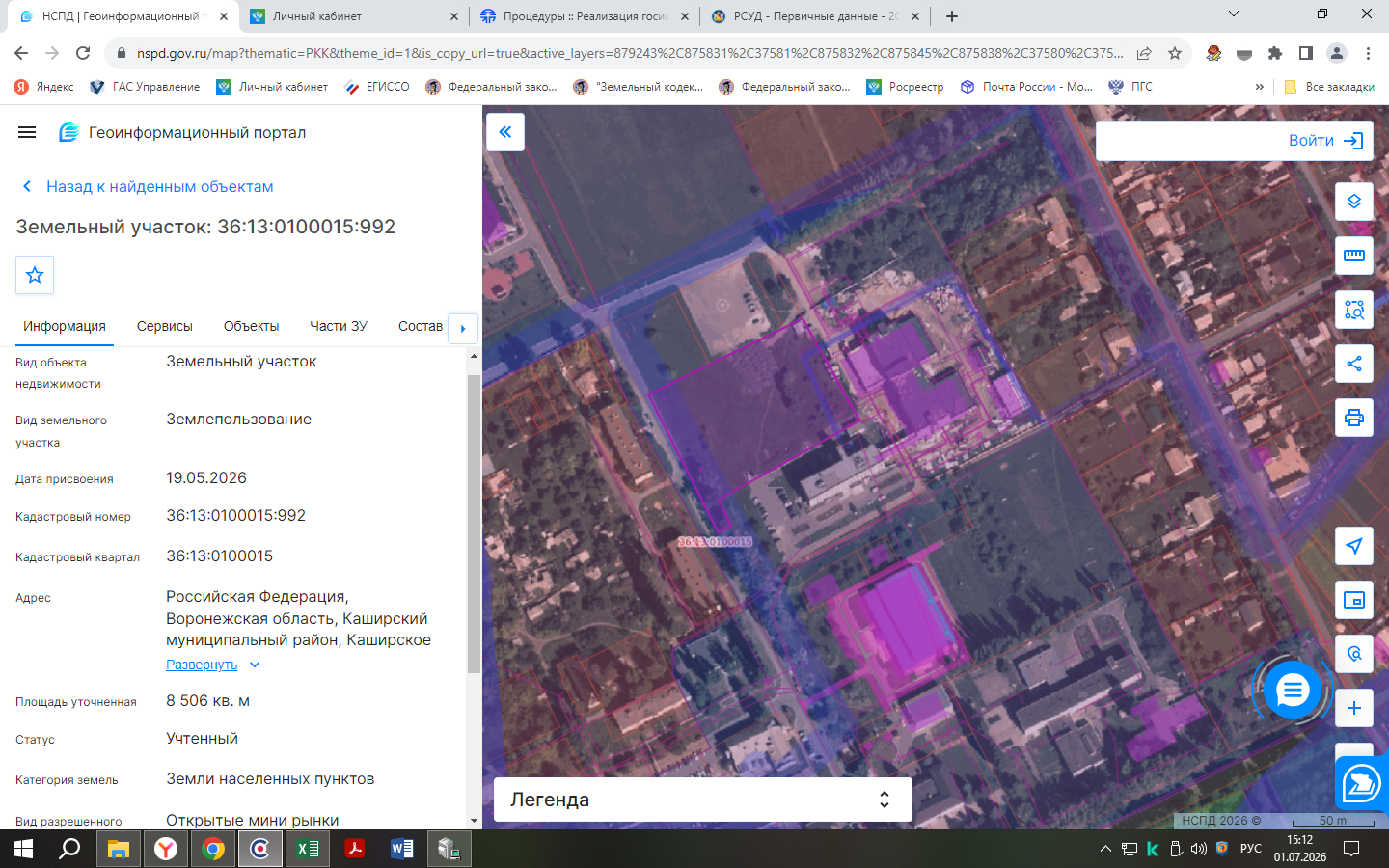Viewport: 1389px width, 868px height.
Task: Open the map layers icon
Action: click(x=1354, y=202)
